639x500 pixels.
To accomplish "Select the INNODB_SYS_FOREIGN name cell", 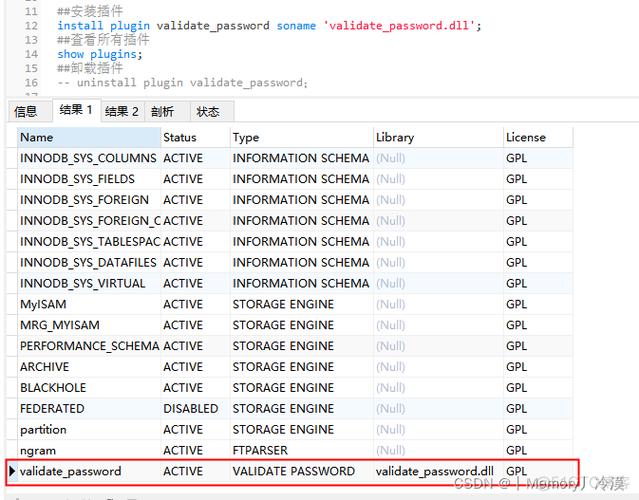I will point(89,200).
